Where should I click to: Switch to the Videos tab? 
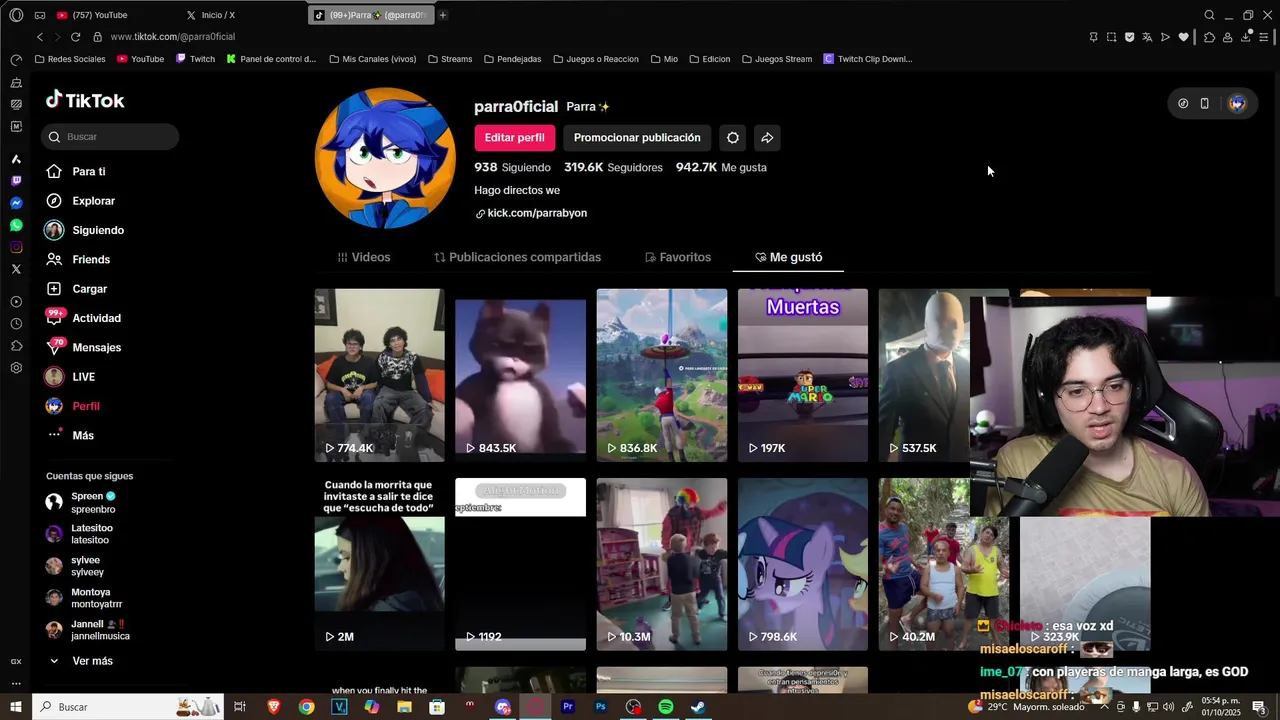tap(364, 257)
